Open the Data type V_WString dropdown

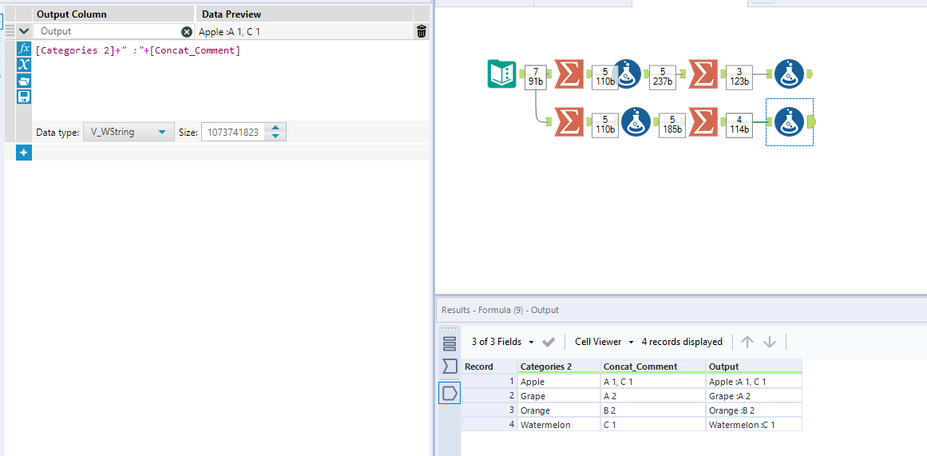(x=128, y=132)
